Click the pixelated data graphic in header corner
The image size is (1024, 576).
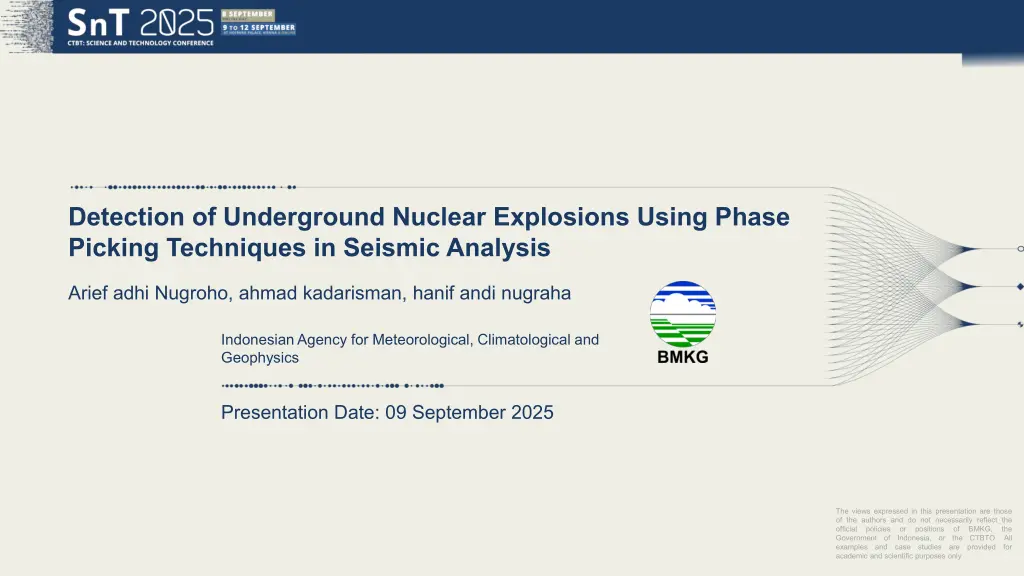(26, 26)
